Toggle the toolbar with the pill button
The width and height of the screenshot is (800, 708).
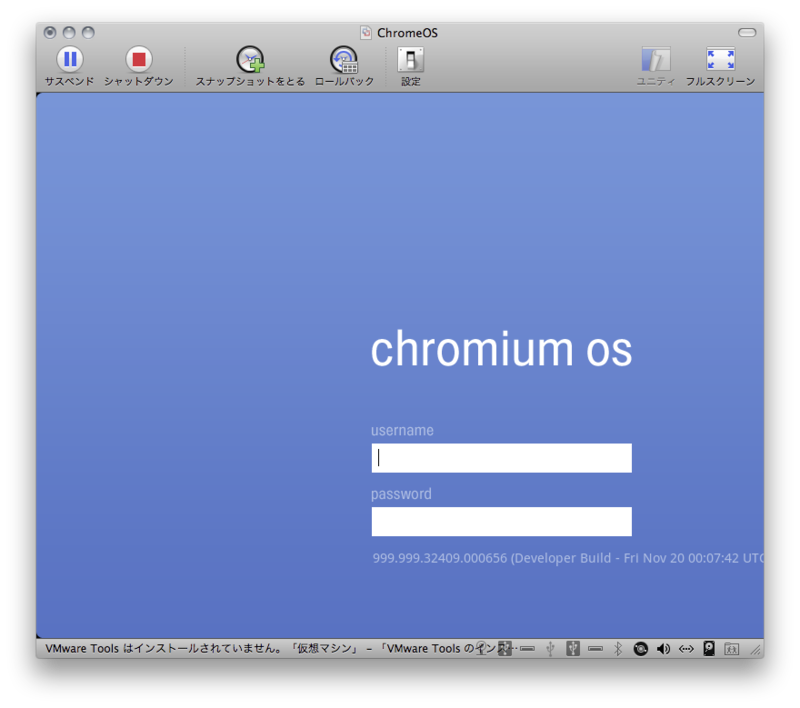pos(747,33)
